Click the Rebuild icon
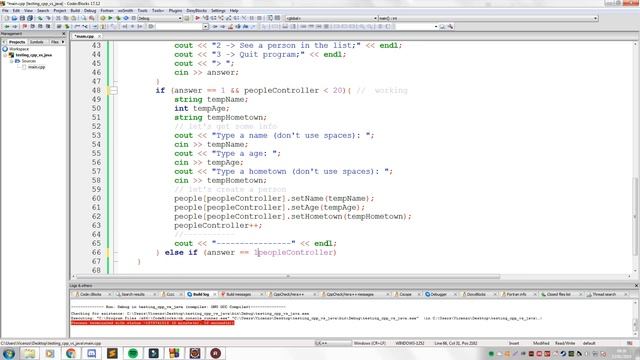Image resolution: width=640 pixels, height=360 pixels. [126, 18]
